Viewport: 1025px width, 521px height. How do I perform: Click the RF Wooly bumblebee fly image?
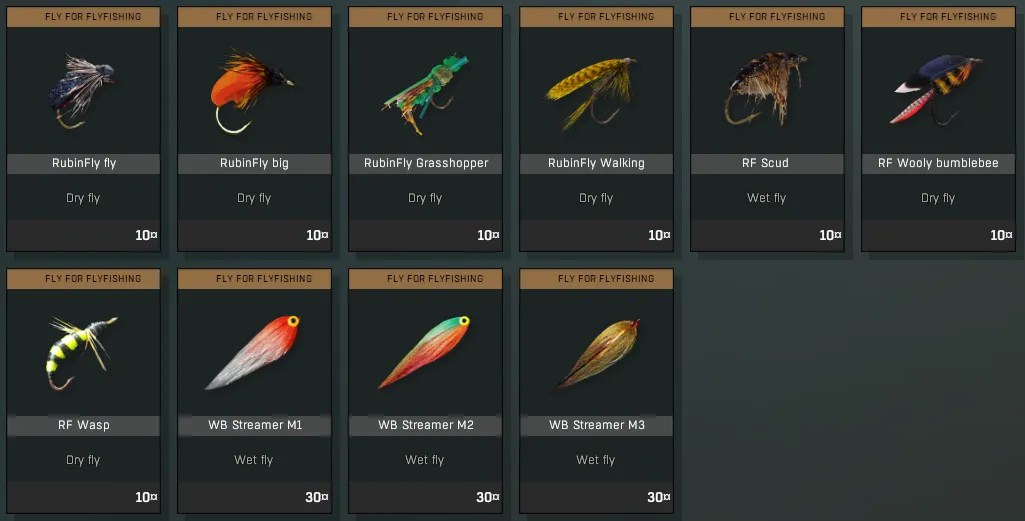(936, 90)
